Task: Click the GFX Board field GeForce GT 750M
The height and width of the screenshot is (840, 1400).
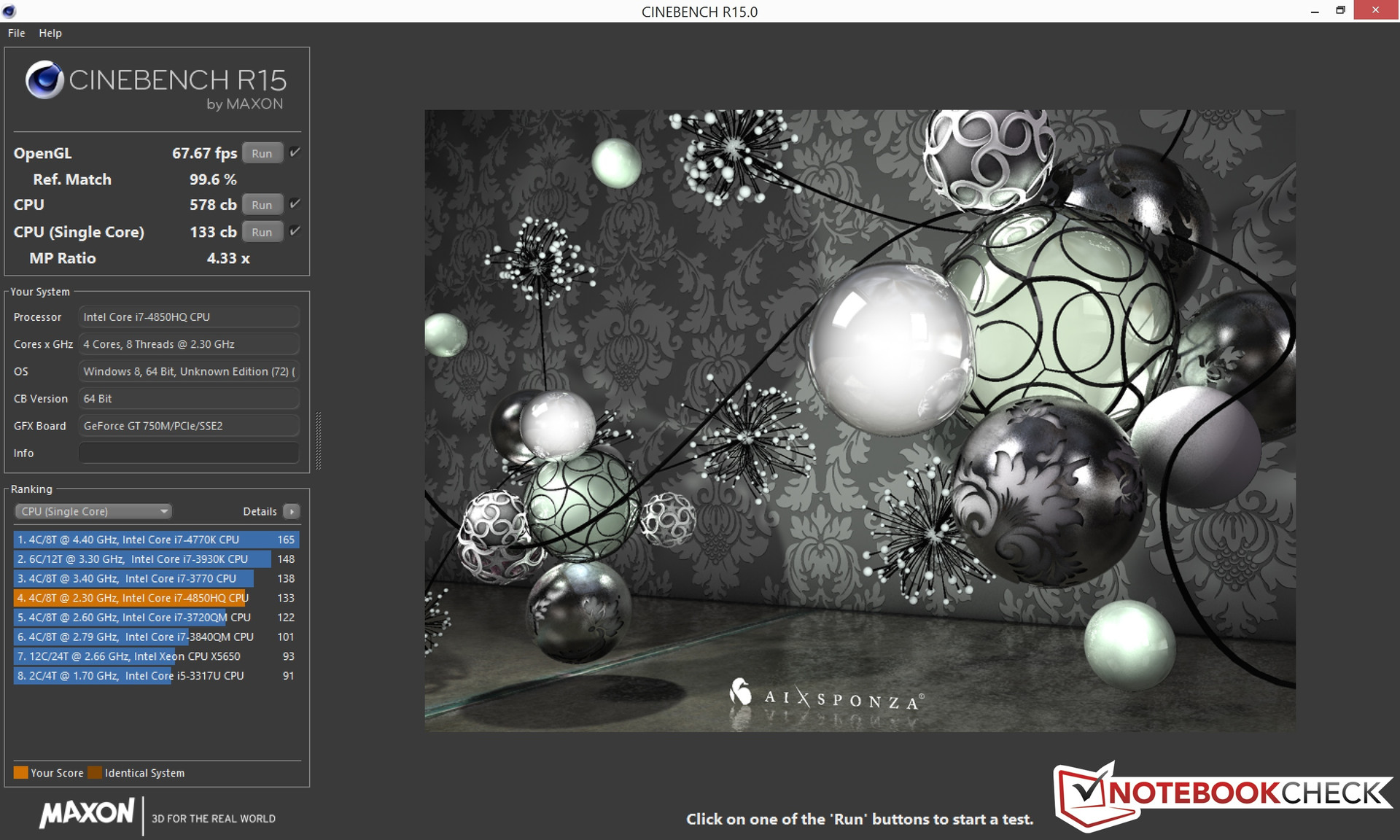Action: (x=189, y=426)
